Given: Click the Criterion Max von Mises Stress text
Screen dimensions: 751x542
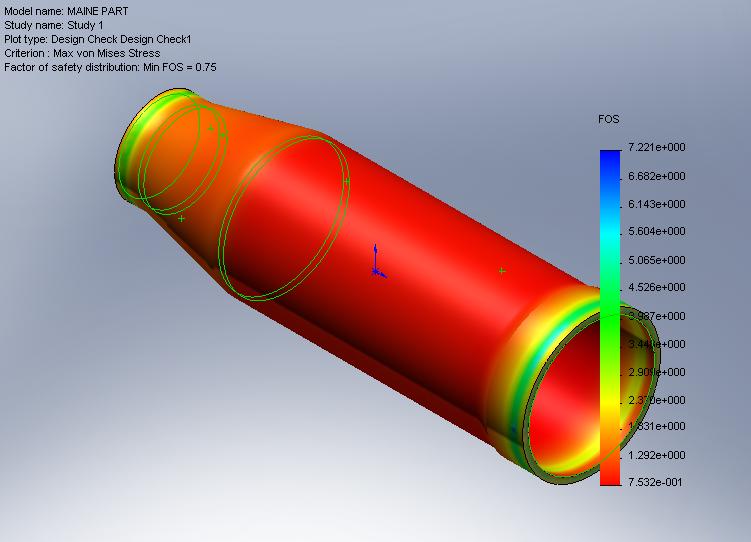Looking at the screenshot, I should [x=82, y=53].
